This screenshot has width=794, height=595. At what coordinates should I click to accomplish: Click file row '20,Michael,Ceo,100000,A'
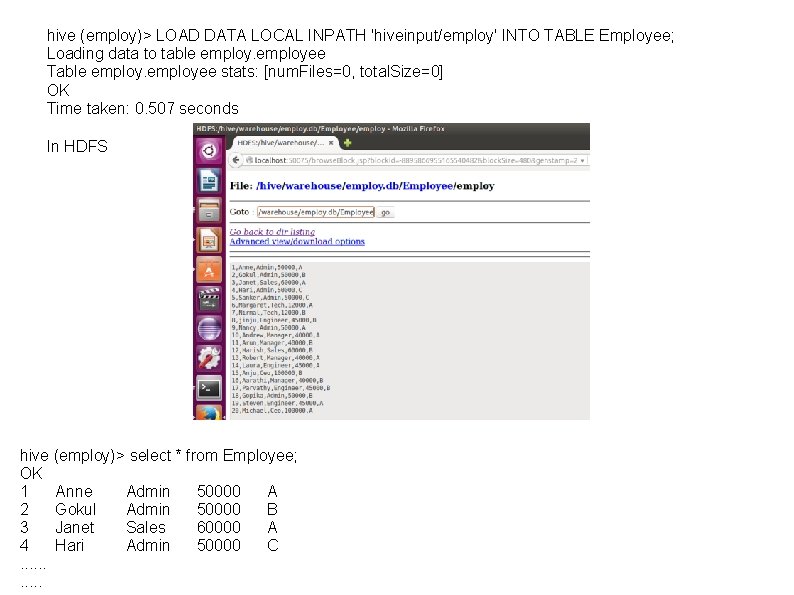tap(272, 411)
